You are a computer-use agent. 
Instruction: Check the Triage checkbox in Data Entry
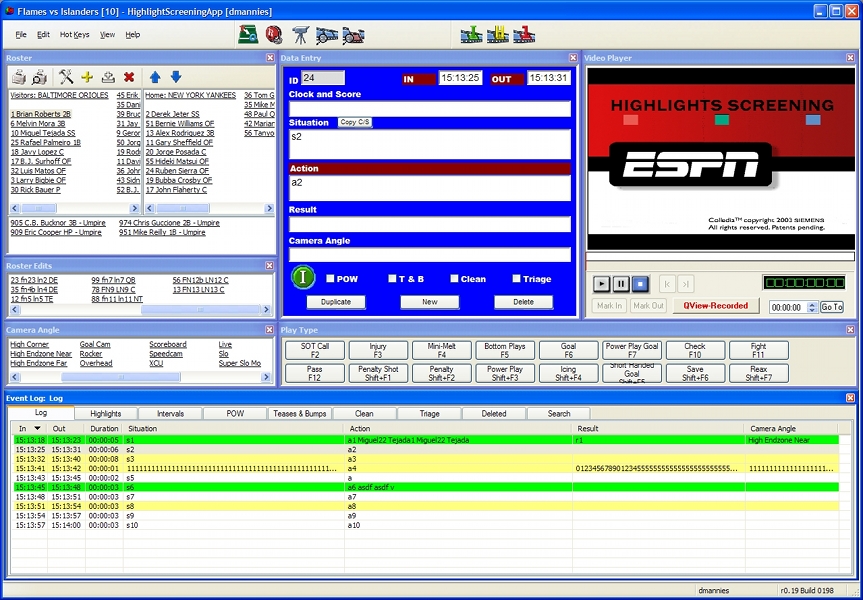(x=517, y=279)
